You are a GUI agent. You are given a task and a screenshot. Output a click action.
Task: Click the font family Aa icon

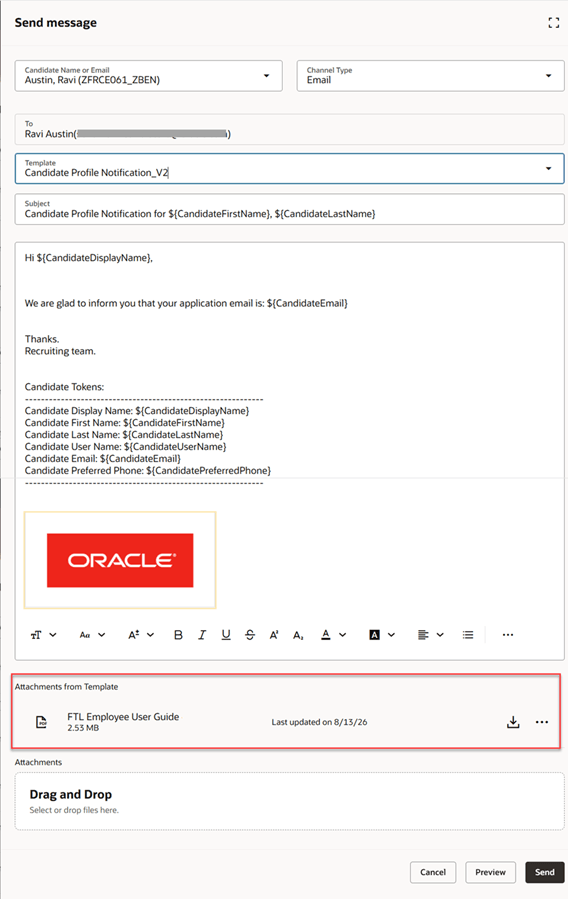[x=85, y=635]
